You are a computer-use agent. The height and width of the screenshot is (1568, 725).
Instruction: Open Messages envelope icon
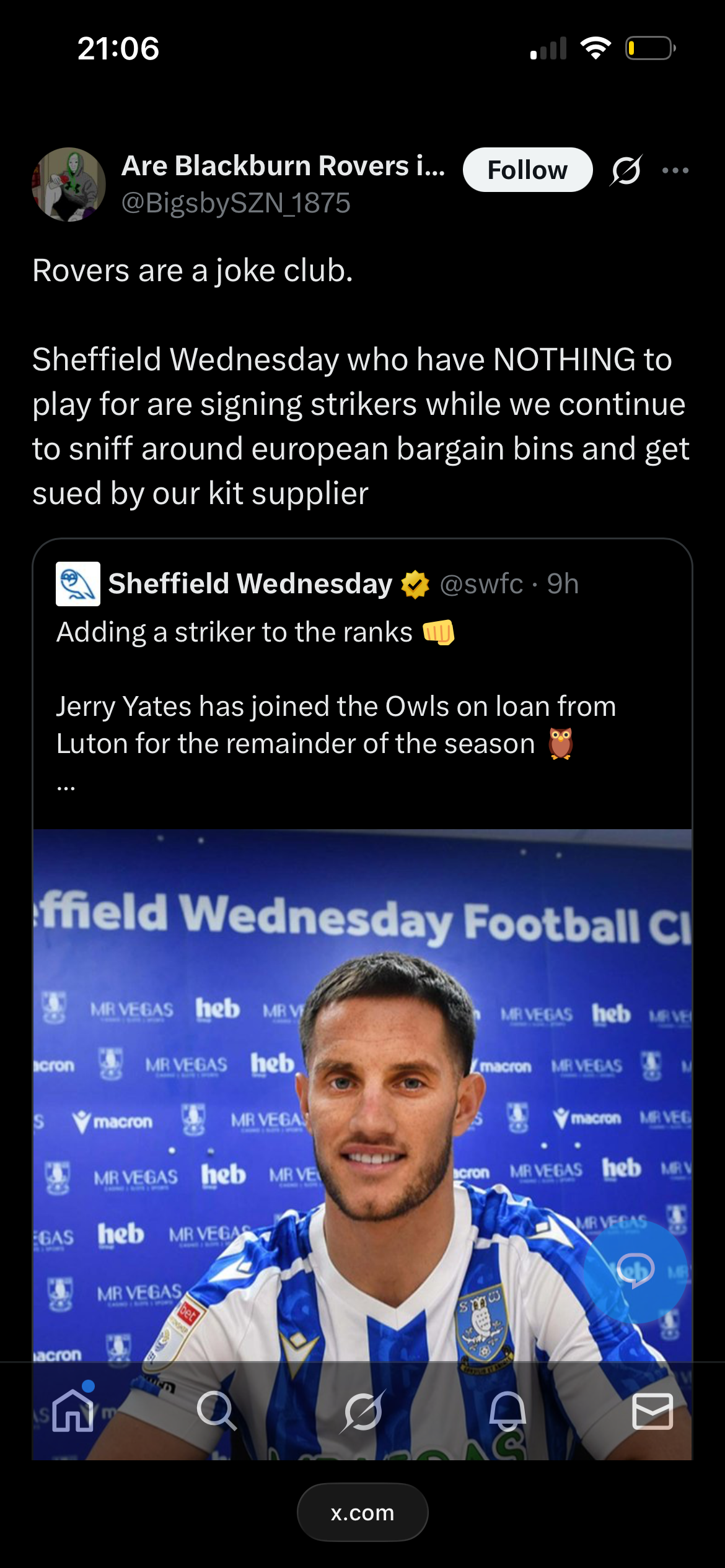(x=652, y=1411)
